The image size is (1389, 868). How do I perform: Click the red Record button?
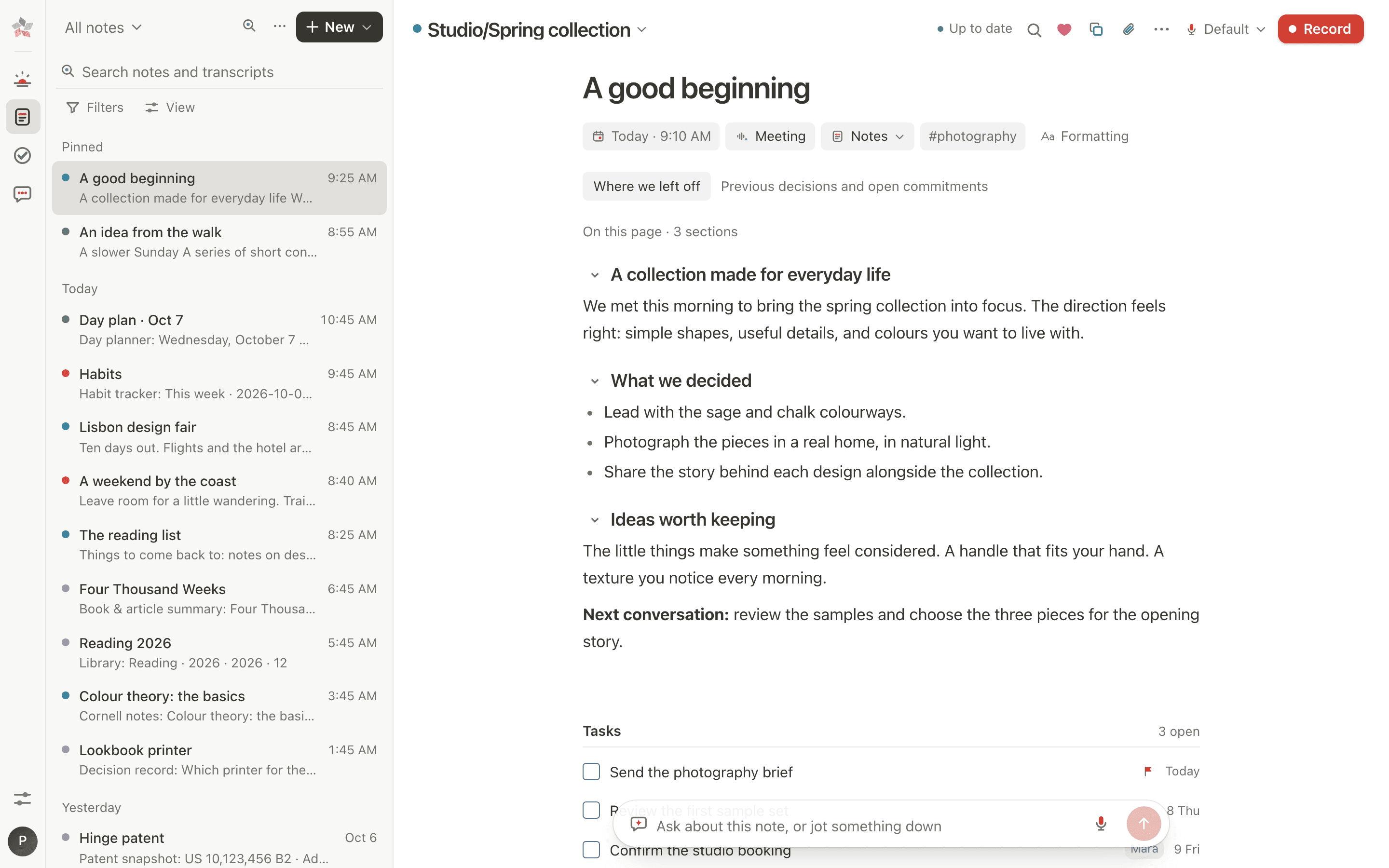pos(1320,29)
